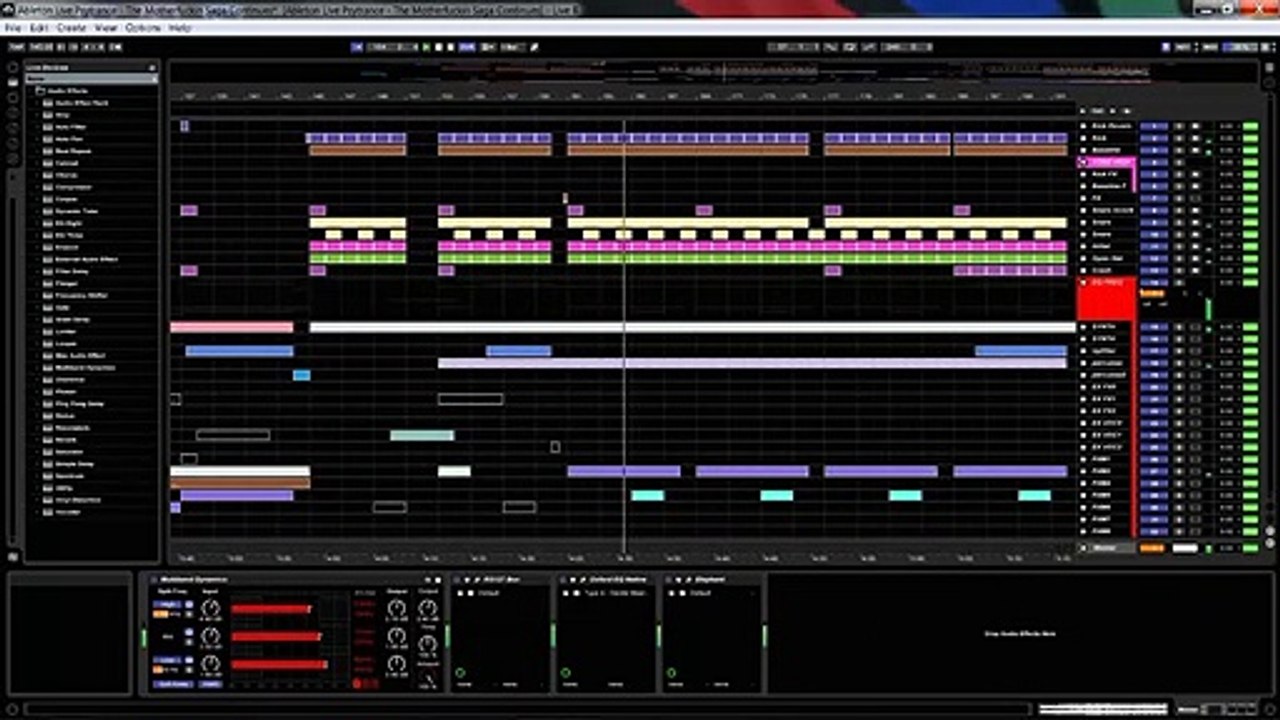The image size is (1280, 720).
Task: Toggle the pencil Draw Mode icon
Action: point(534,47)
